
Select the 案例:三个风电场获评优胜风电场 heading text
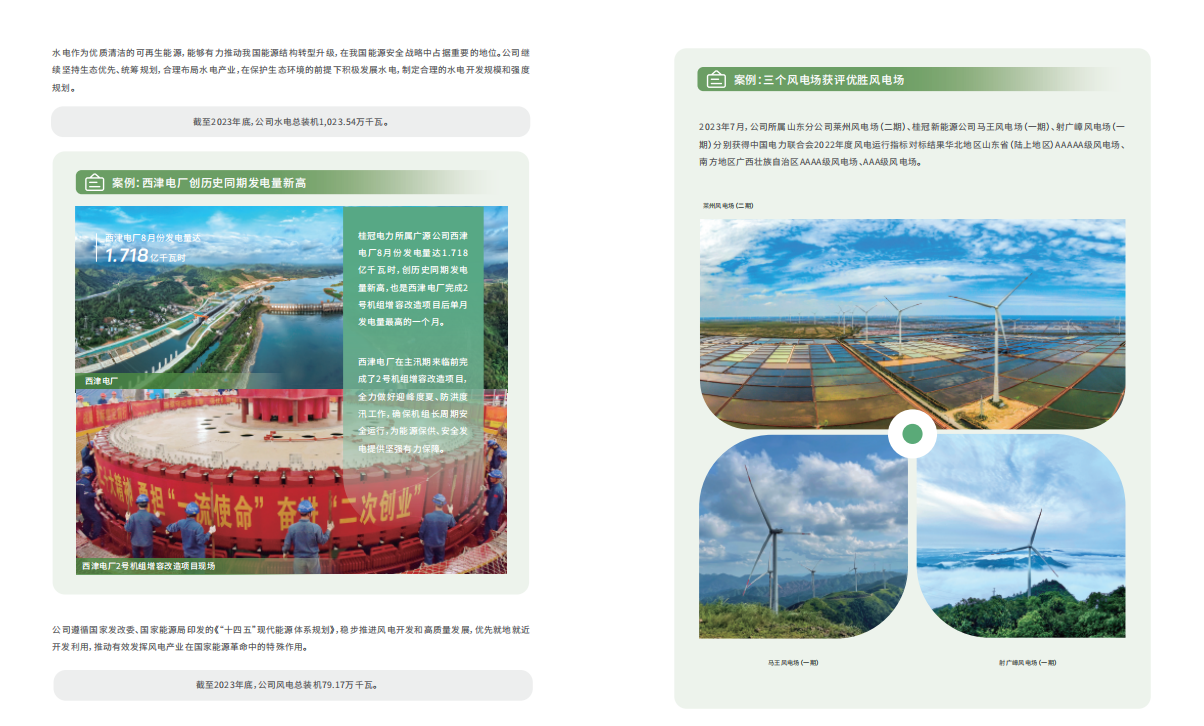pyautogui.click(x=818, y=80)
